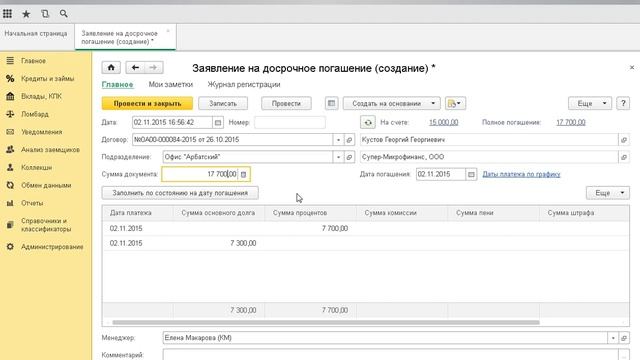
Task: Click Комментарий input field
Action: click(390, 355)
